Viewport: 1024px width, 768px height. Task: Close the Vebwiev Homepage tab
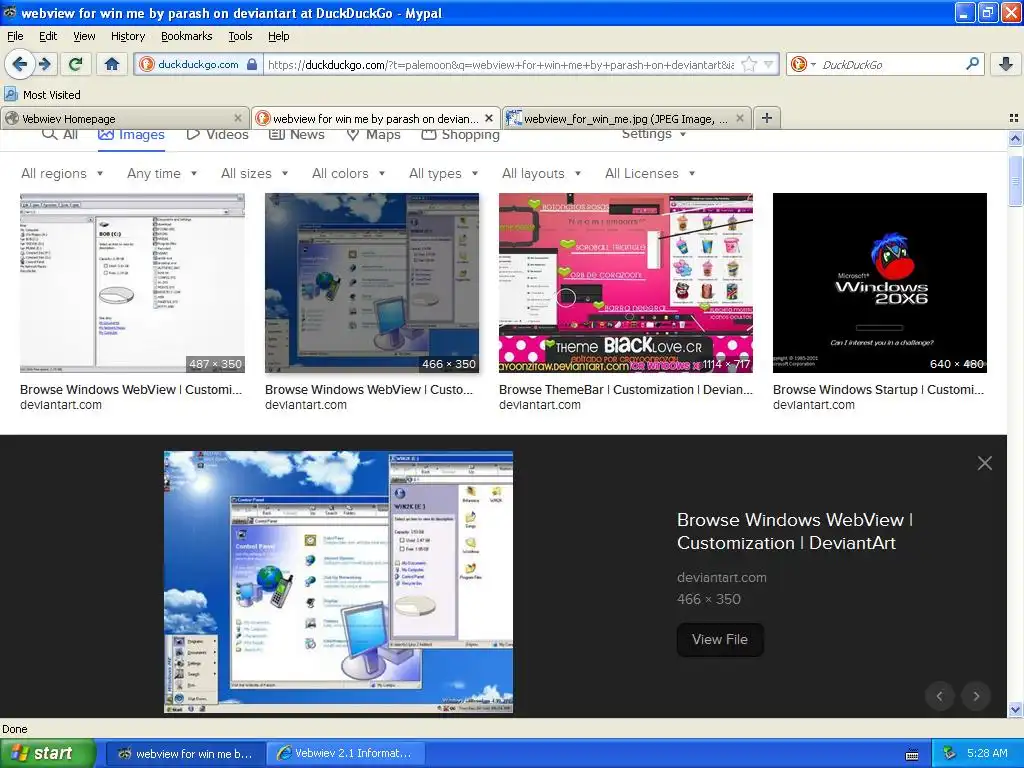[238, 118]
